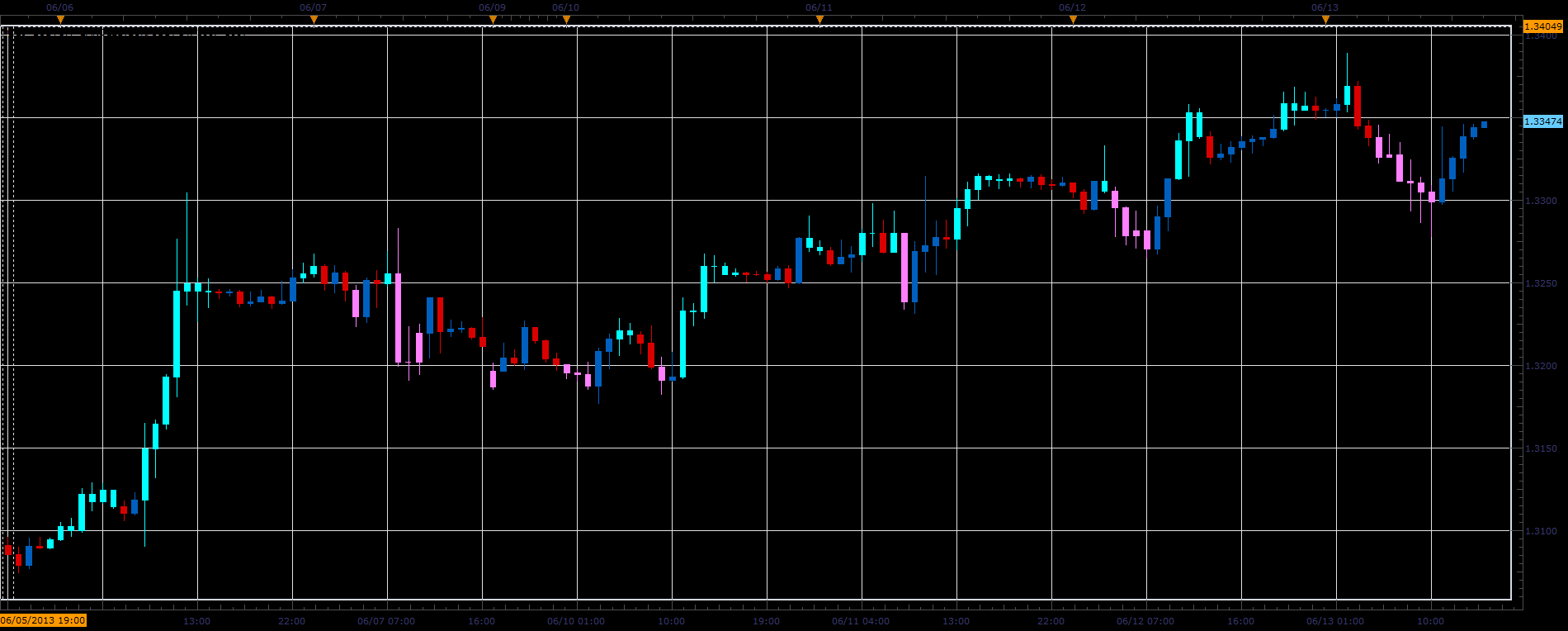Select the 19:00 time axis label
Image resolution: width=1568 pixels, height=631 pixels.
(x=766, y=621)
